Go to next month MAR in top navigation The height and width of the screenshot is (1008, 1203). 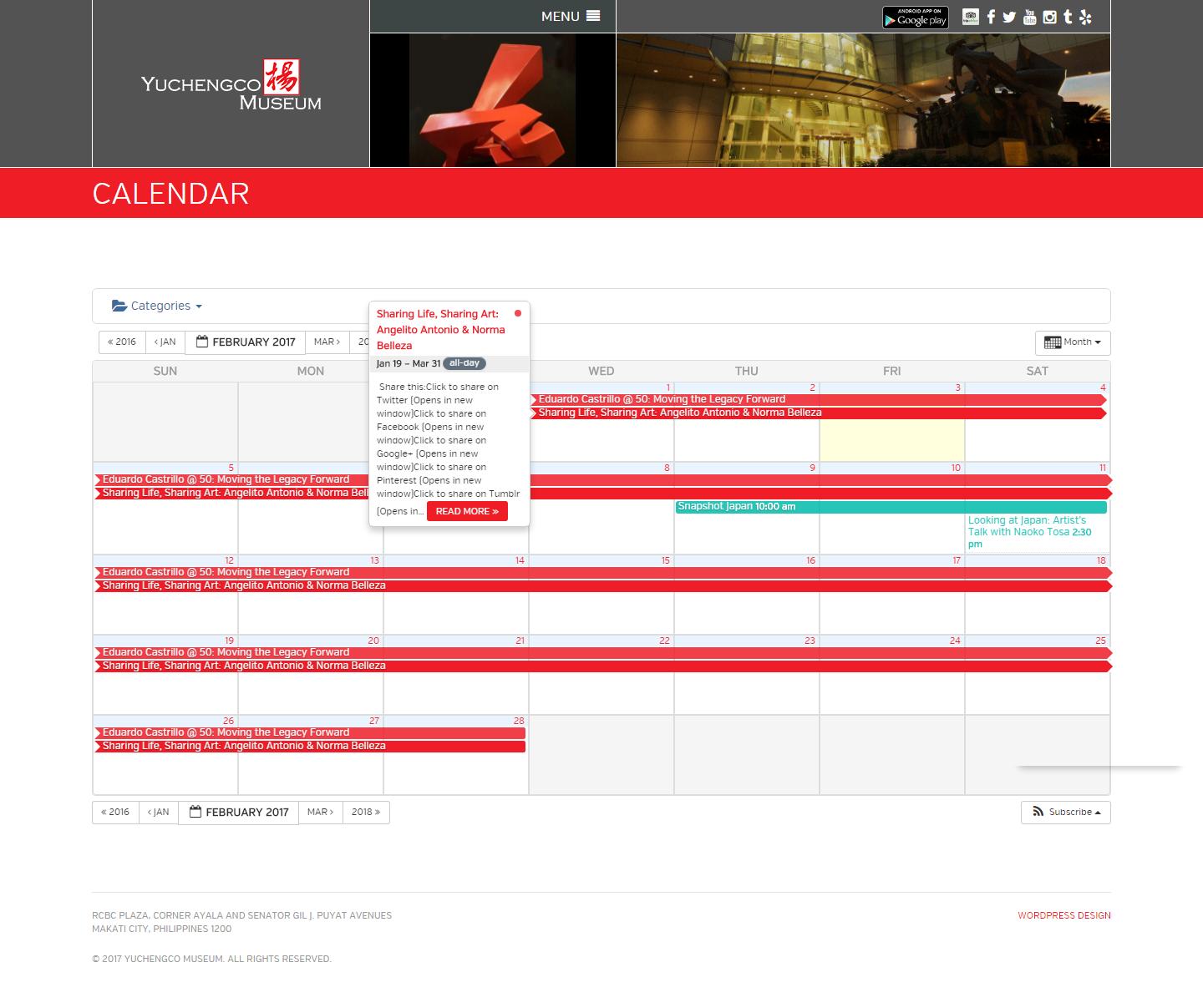click(327, 342)
